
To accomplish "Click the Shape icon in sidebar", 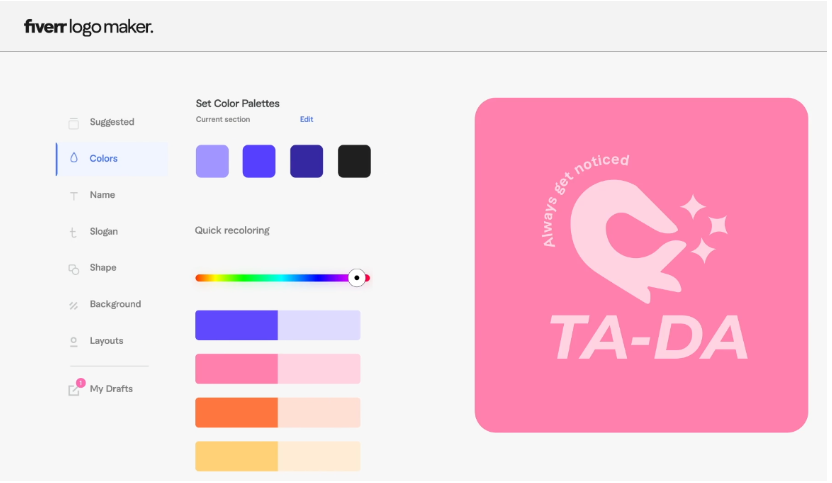I will pyautogui.click(x=74, y=269).
